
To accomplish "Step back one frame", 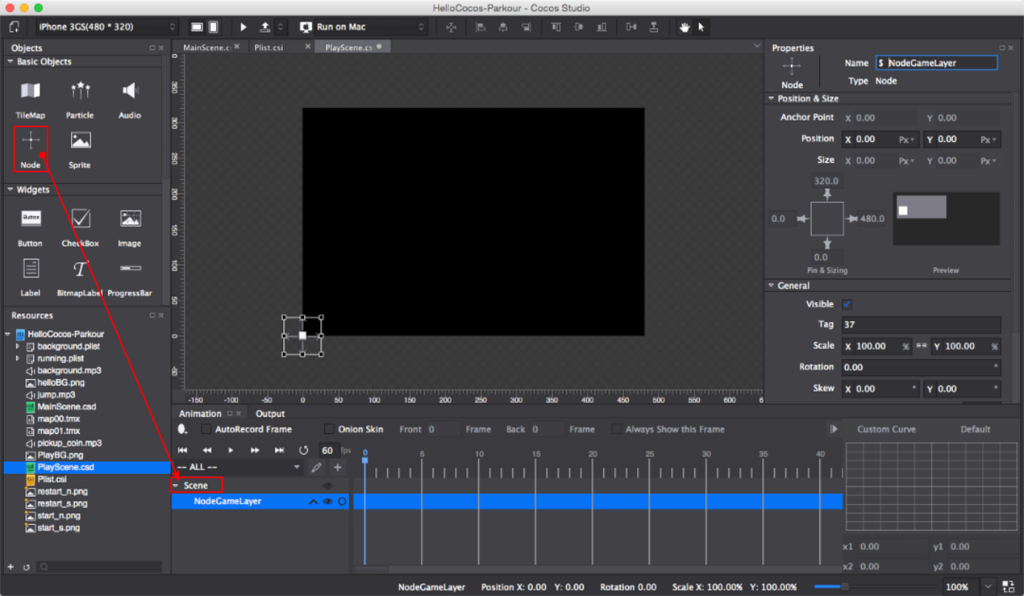I will tap(207, 450).
